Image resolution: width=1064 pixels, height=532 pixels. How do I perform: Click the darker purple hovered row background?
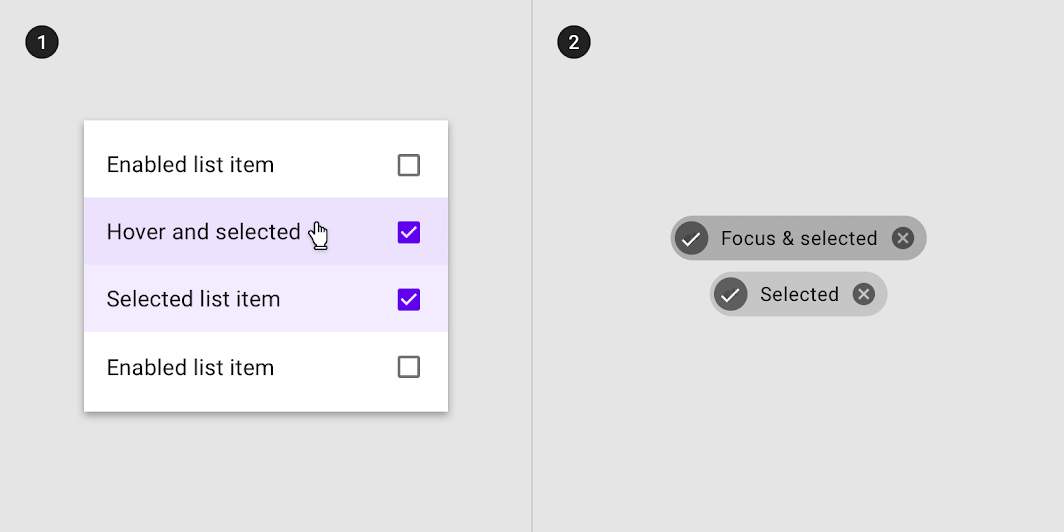(266, 231)
